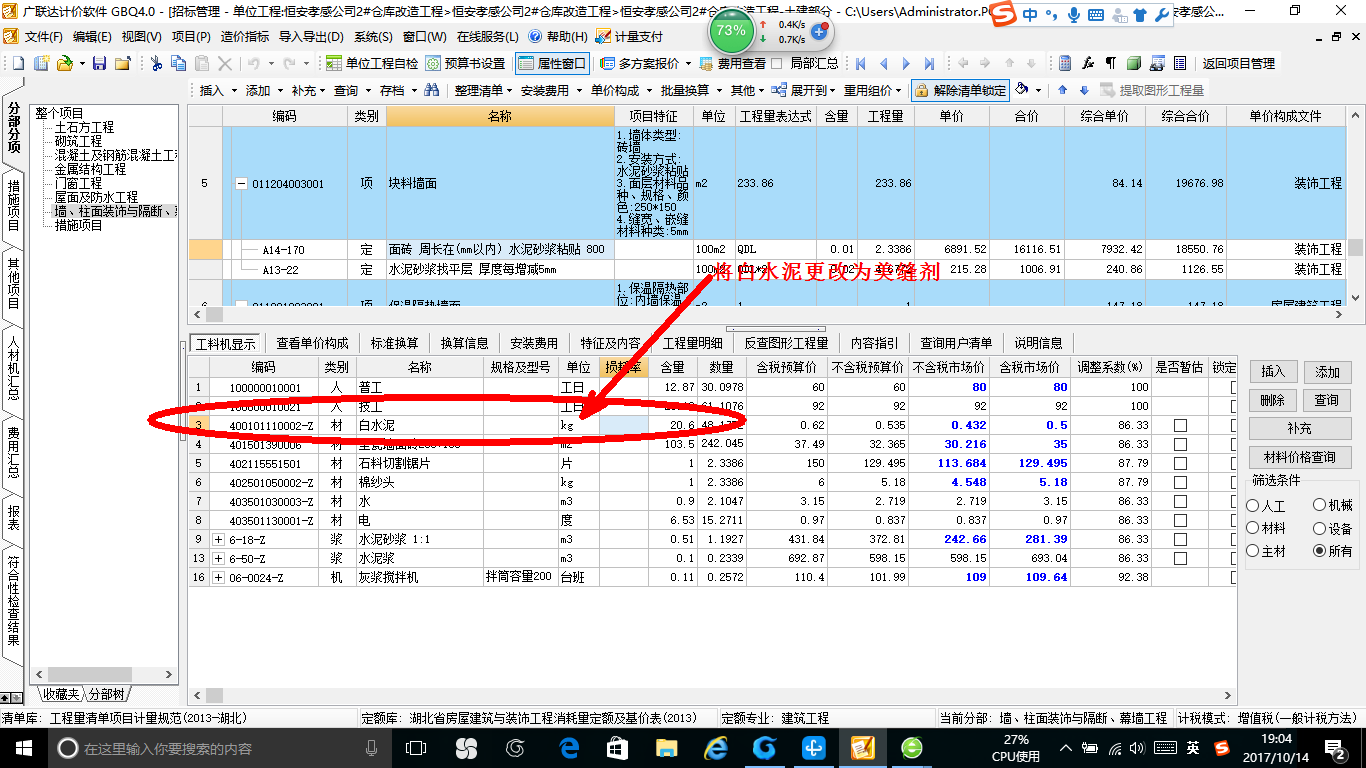Click the 材料价格查询 button
Viewport: 1366px width, 768px height.
(x=1300, y=457)
